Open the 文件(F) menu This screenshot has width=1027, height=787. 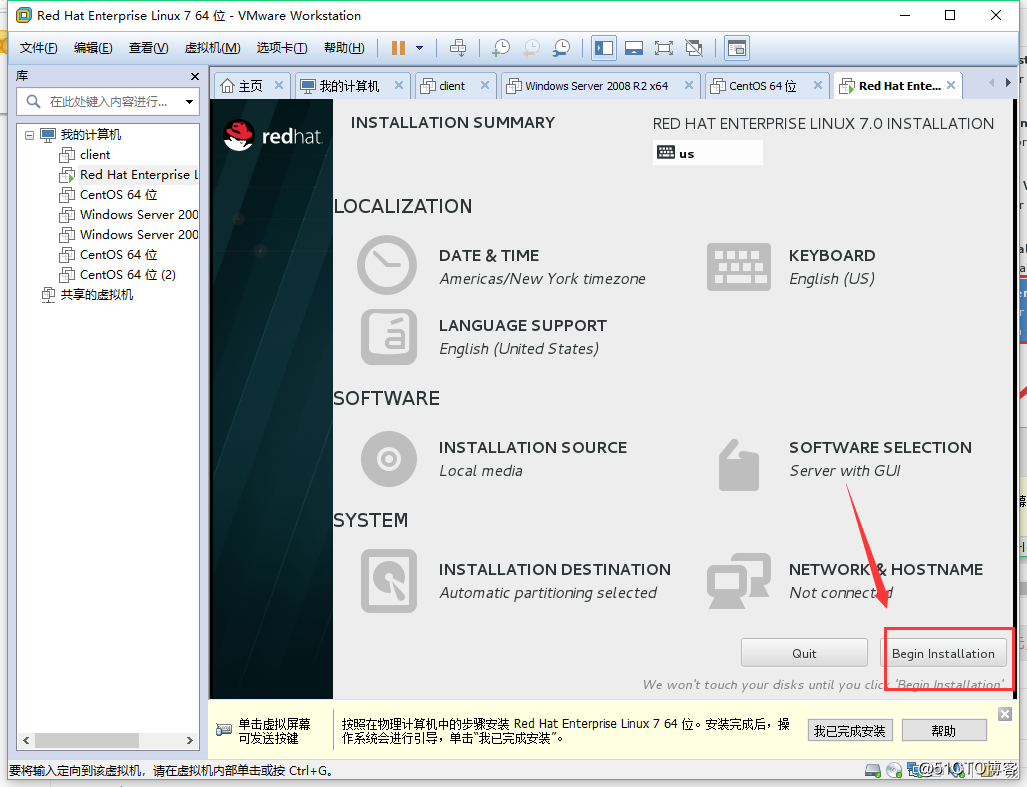tap(39, 48)
